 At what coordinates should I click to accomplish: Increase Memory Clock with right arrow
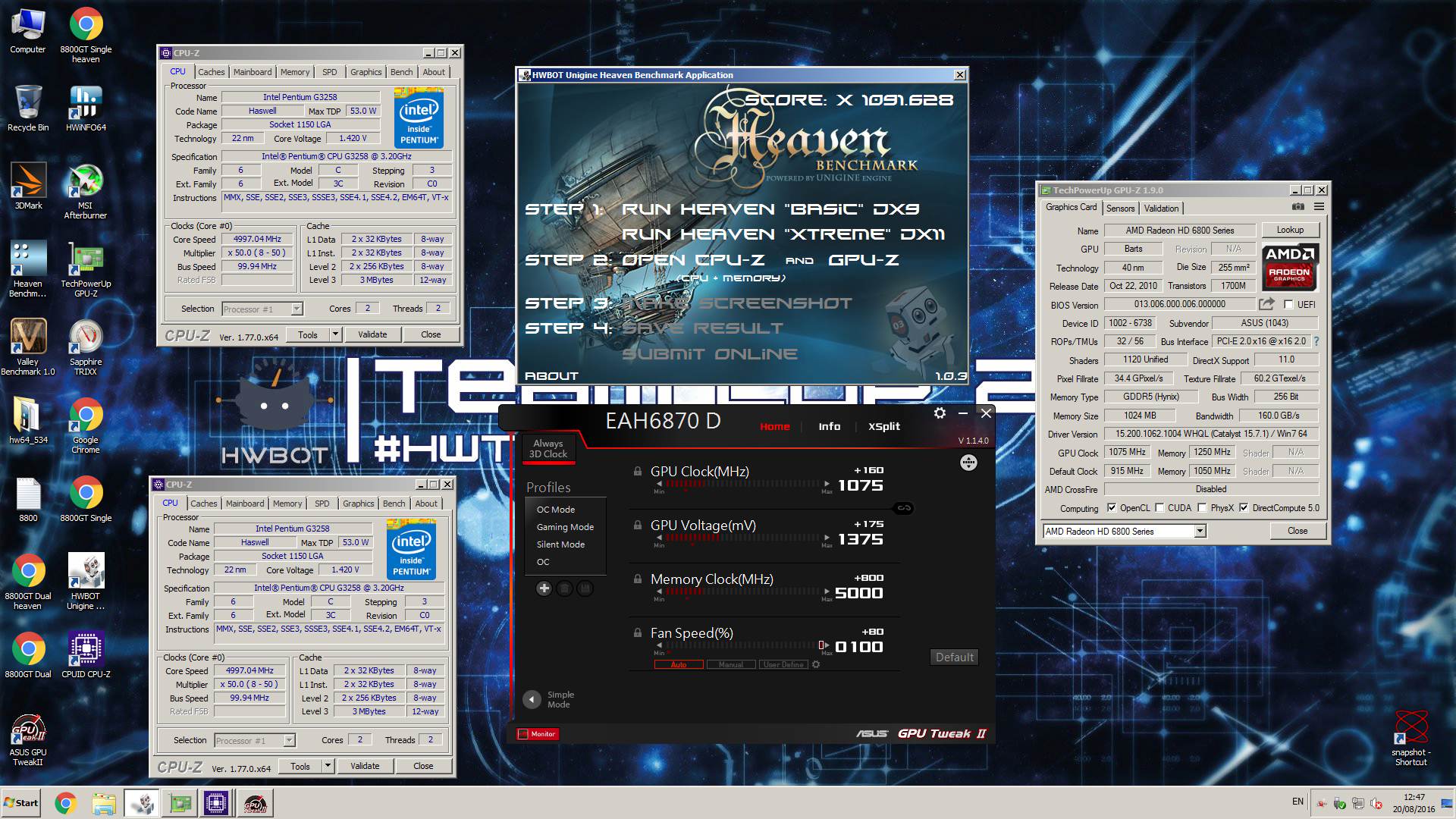pyautogui.click(x=826, y=591)
